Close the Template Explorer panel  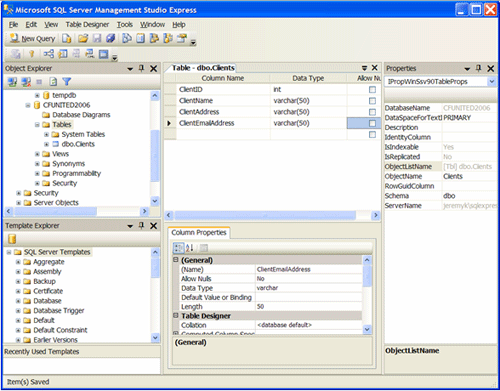pyautogui.click(x=153, y=226)
